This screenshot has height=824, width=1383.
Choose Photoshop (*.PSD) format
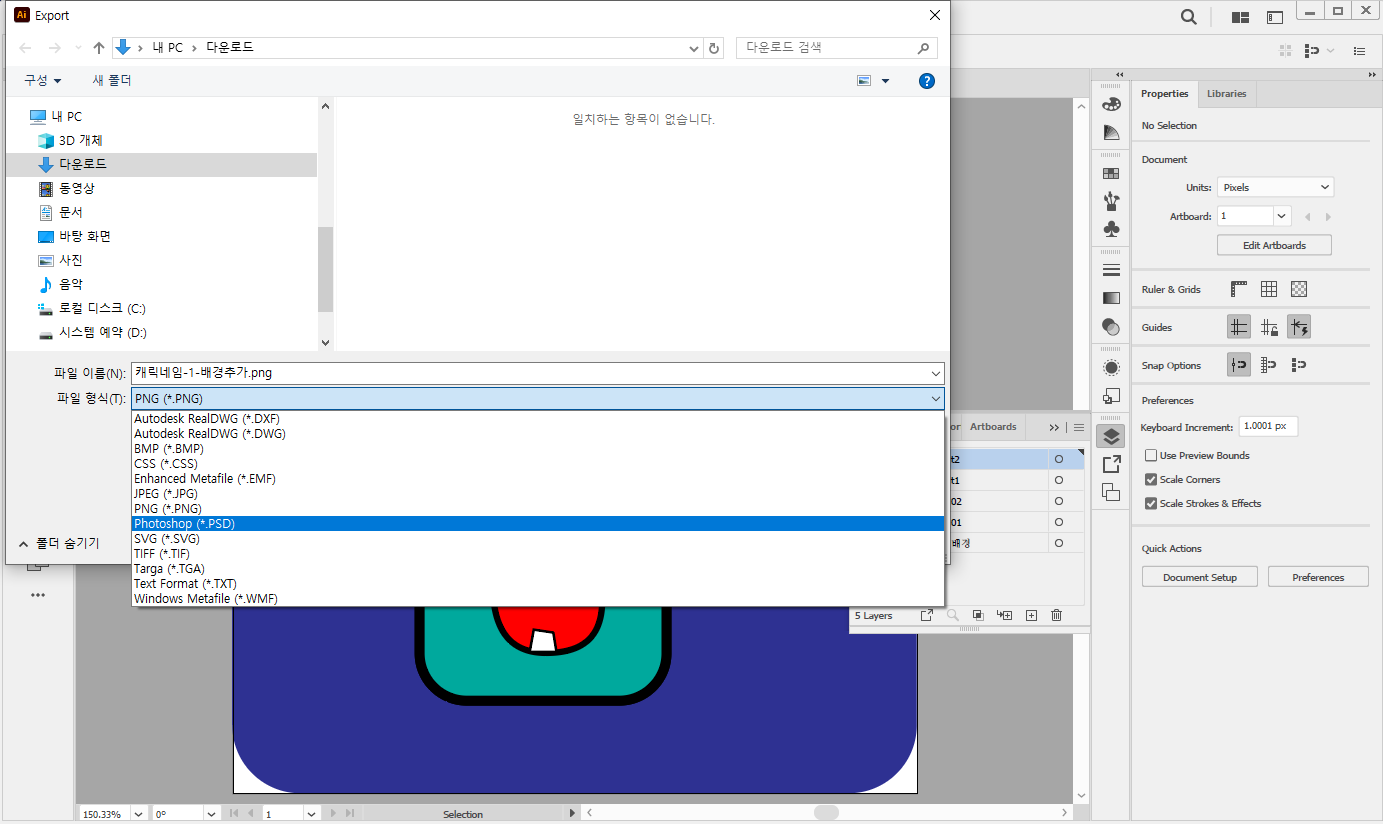[x=538, y=523]
